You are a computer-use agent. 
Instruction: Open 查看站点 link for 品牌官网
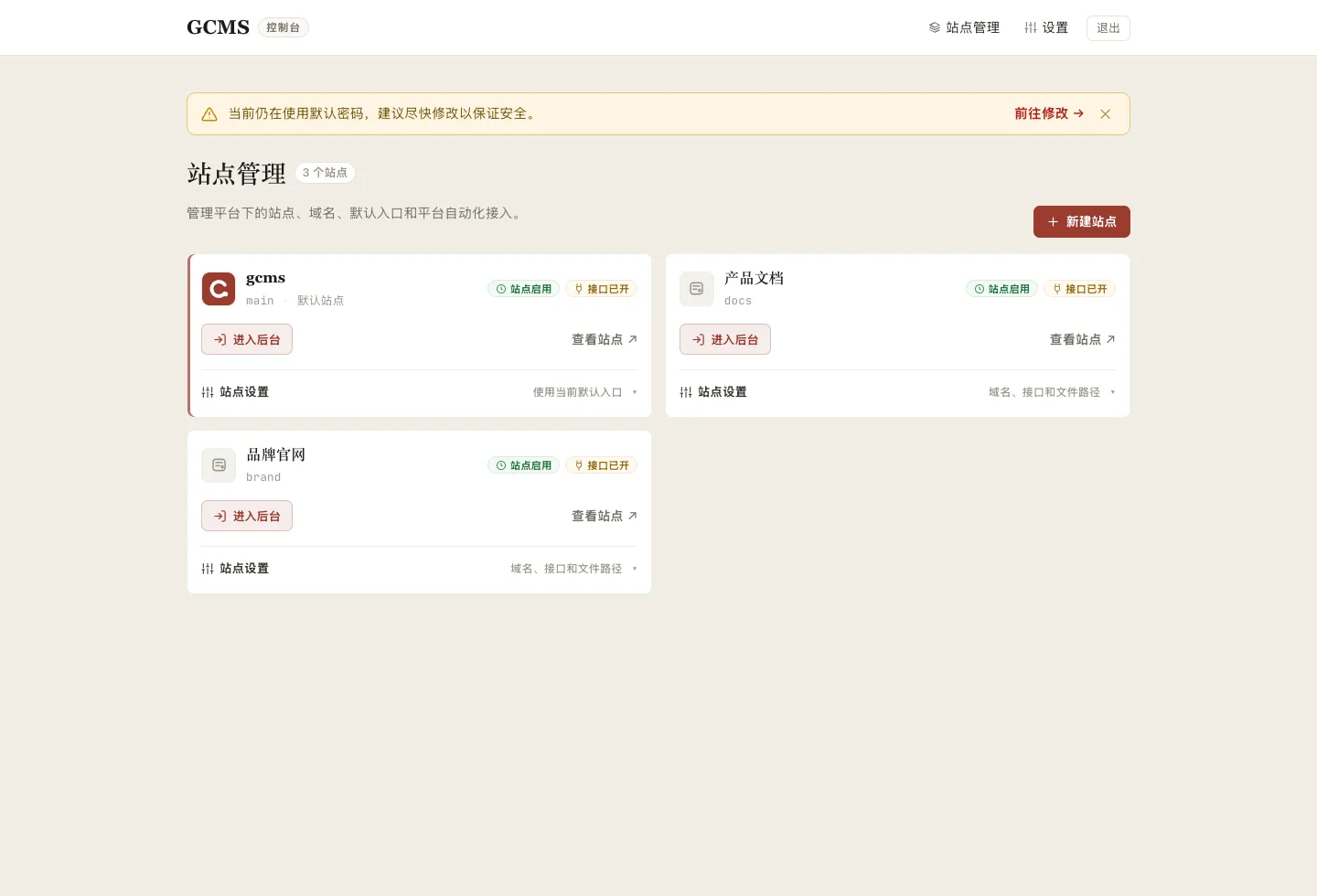(x=605, y=516)
